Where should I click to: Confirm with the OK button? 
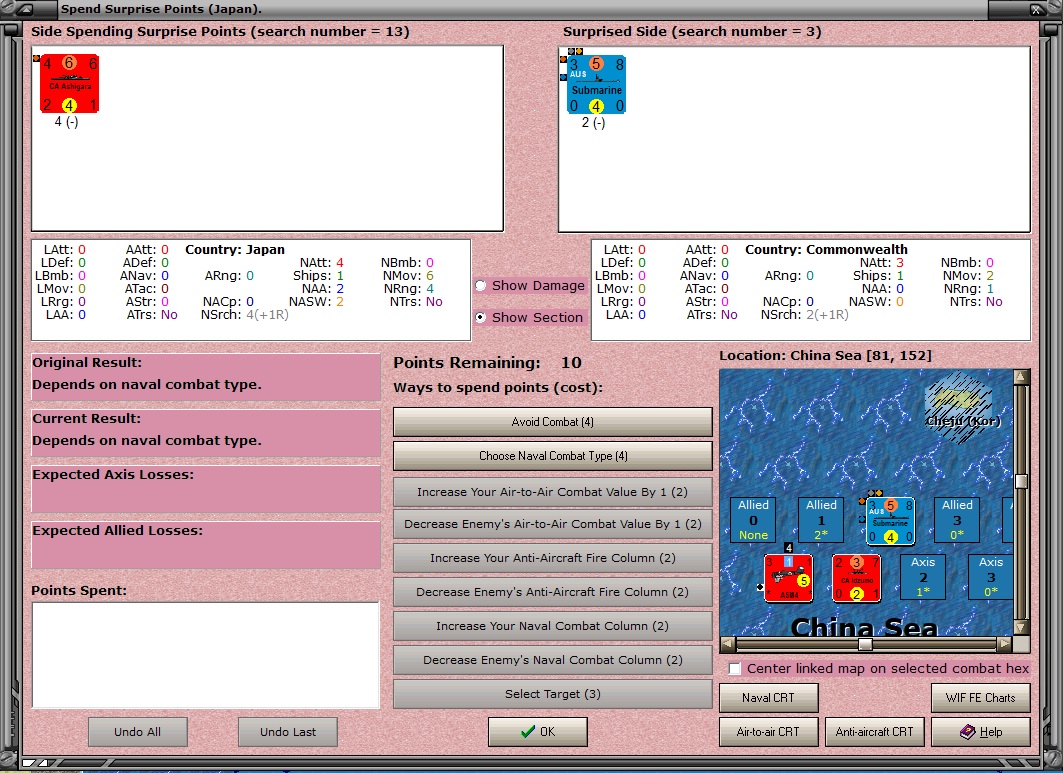point(538,732)
